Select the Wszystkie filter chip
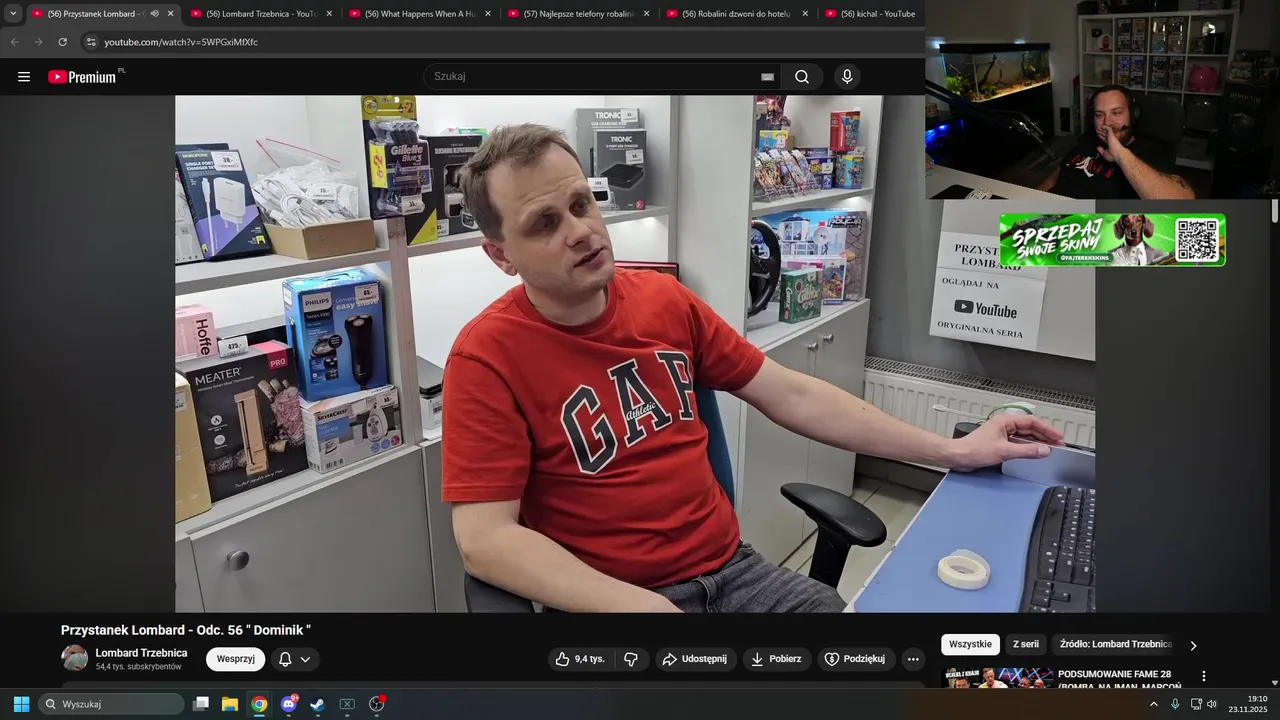The image size is (1280, 720). pos(970,644)
